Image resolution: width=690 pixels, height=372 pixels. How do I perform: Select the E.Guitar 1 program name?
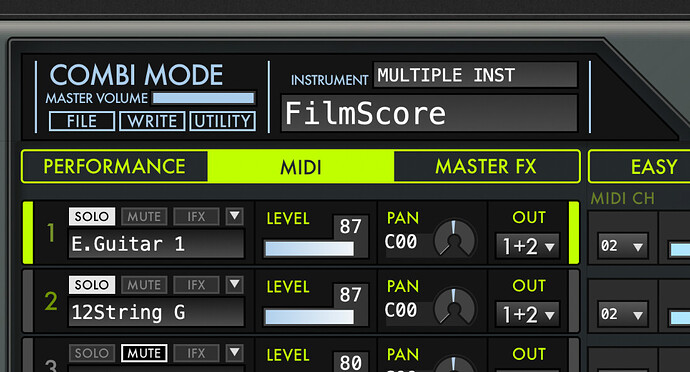[156, 244]
